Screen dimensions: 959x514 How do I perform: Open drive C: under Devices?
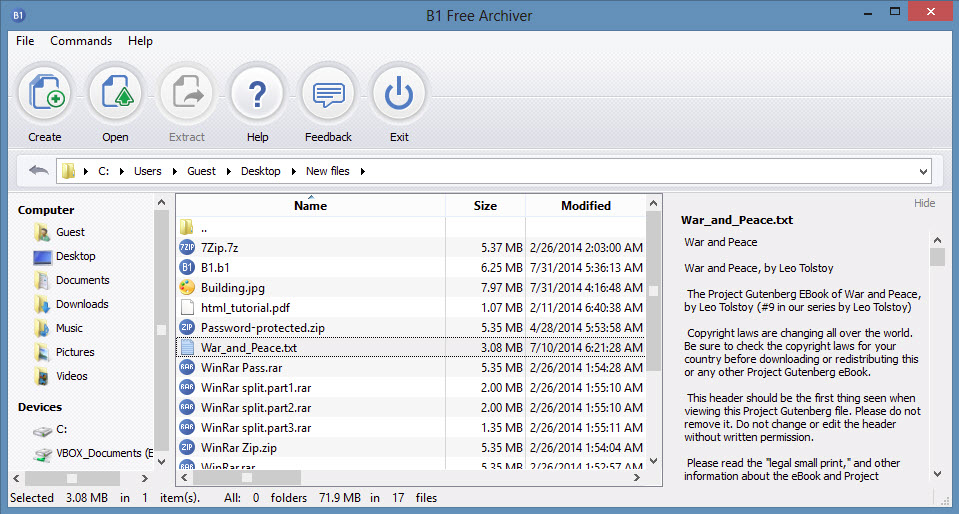(x=50, y=430)
